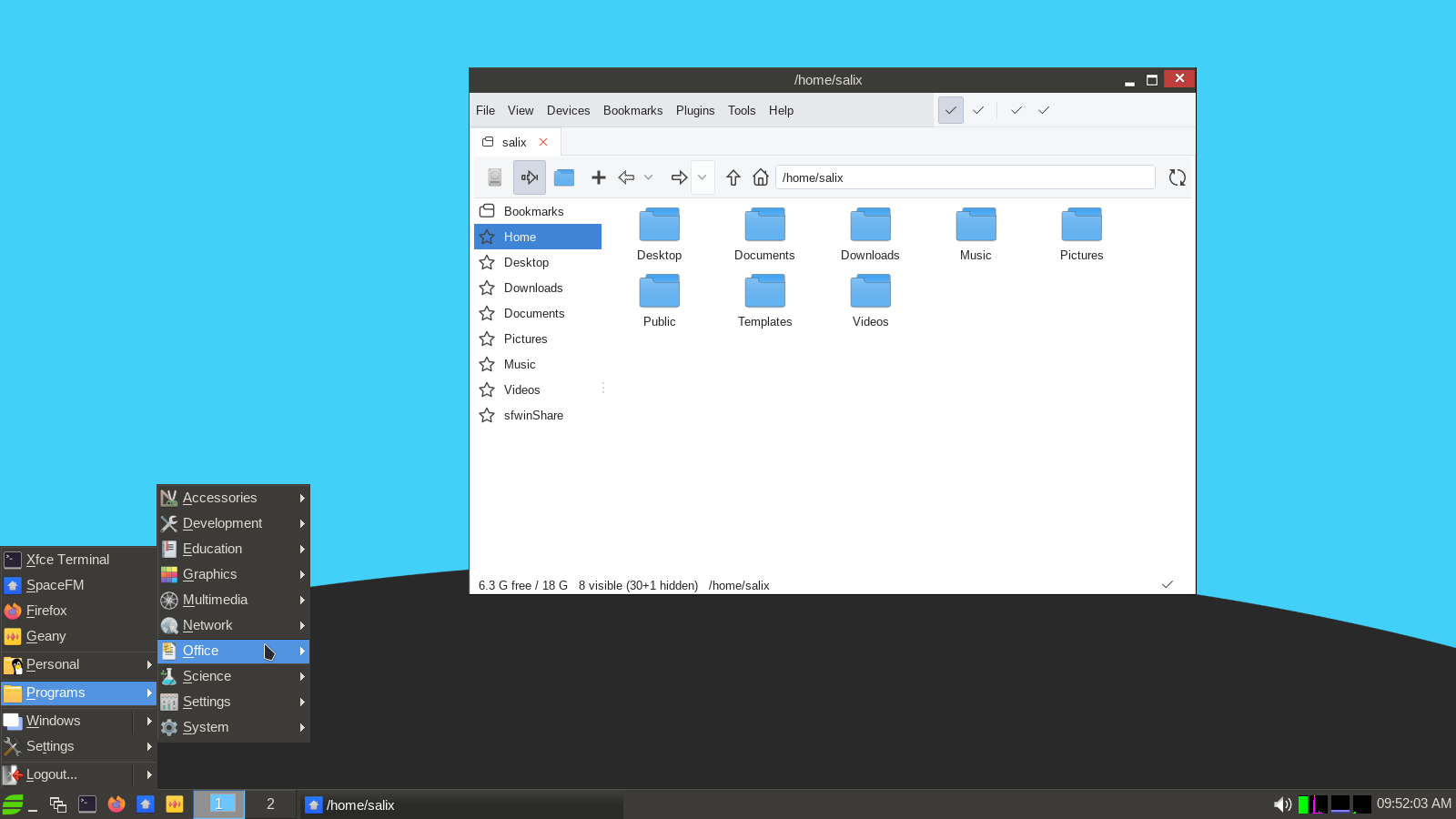Select the Public folder icon

coord(660,291)
